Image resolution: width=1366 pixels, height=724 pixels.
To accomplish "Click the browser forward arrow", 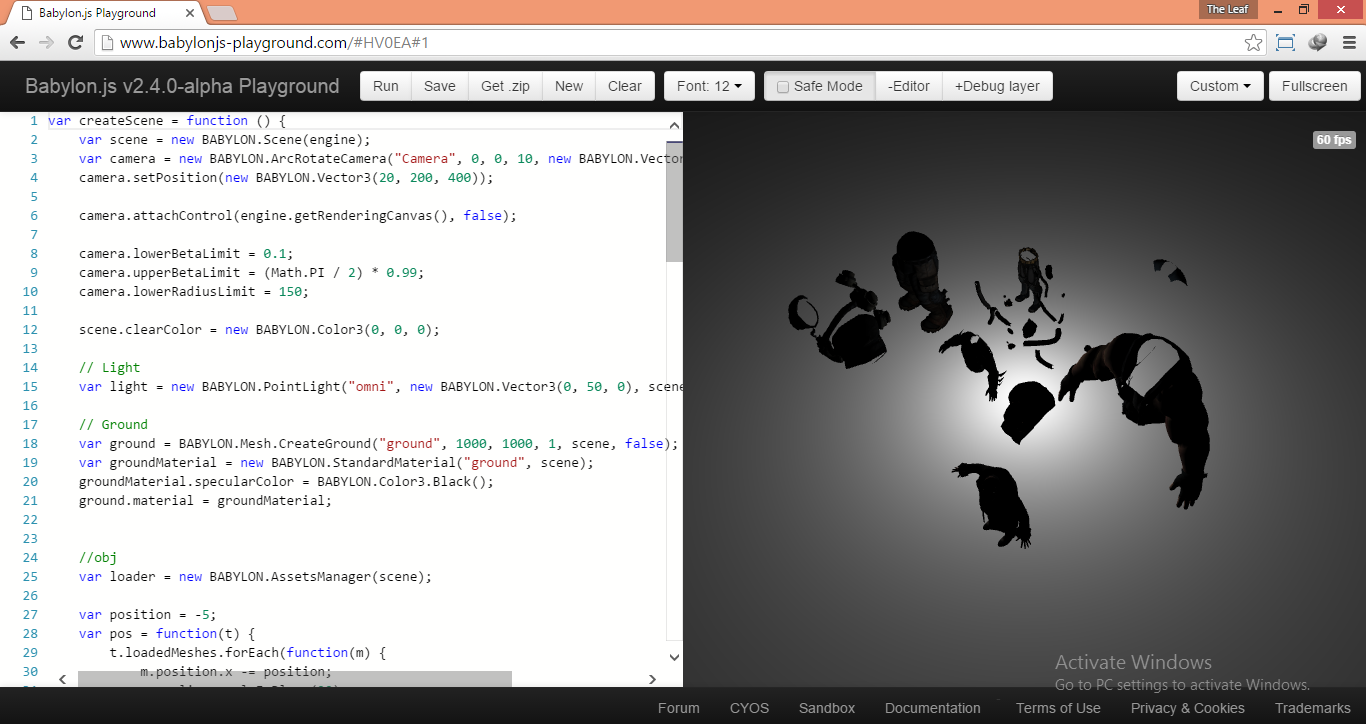I will [x=46, y=42].
